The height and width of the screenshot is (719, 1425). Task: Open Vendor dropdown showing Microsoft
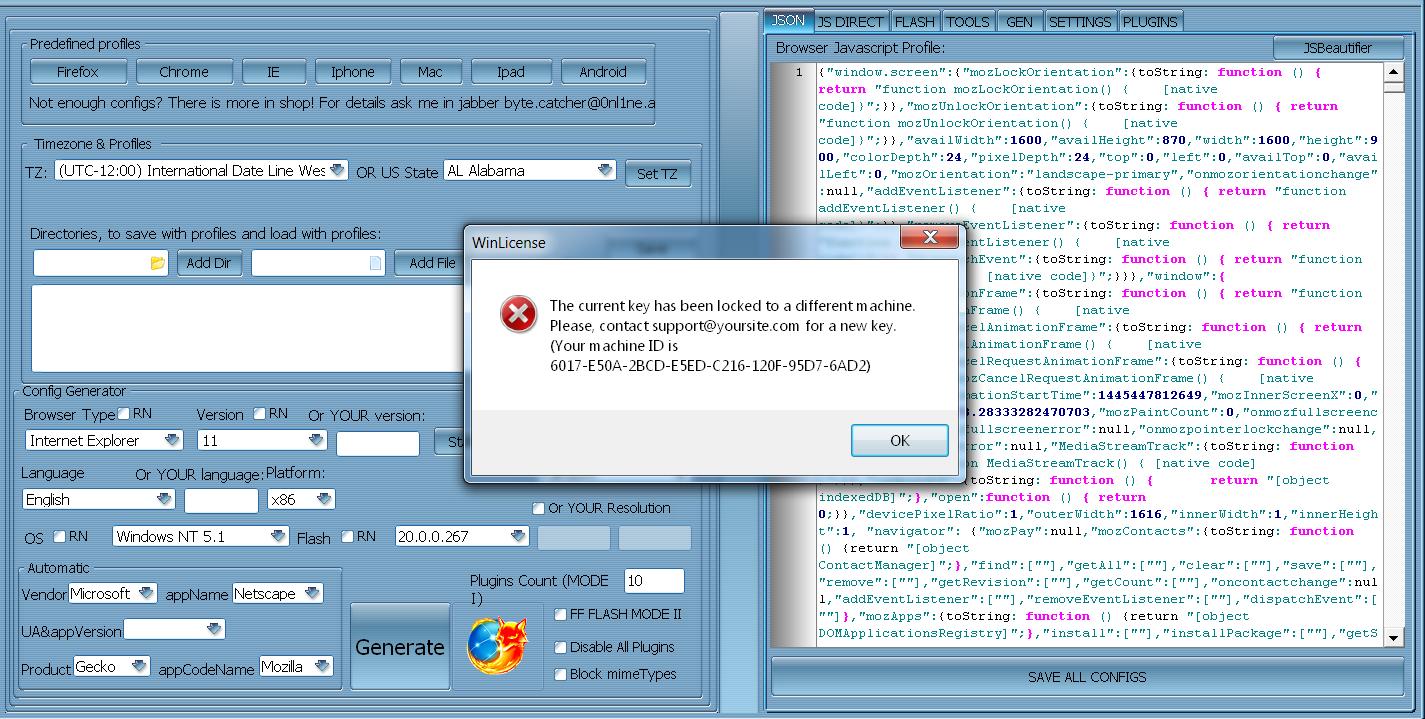coord(113,593)
